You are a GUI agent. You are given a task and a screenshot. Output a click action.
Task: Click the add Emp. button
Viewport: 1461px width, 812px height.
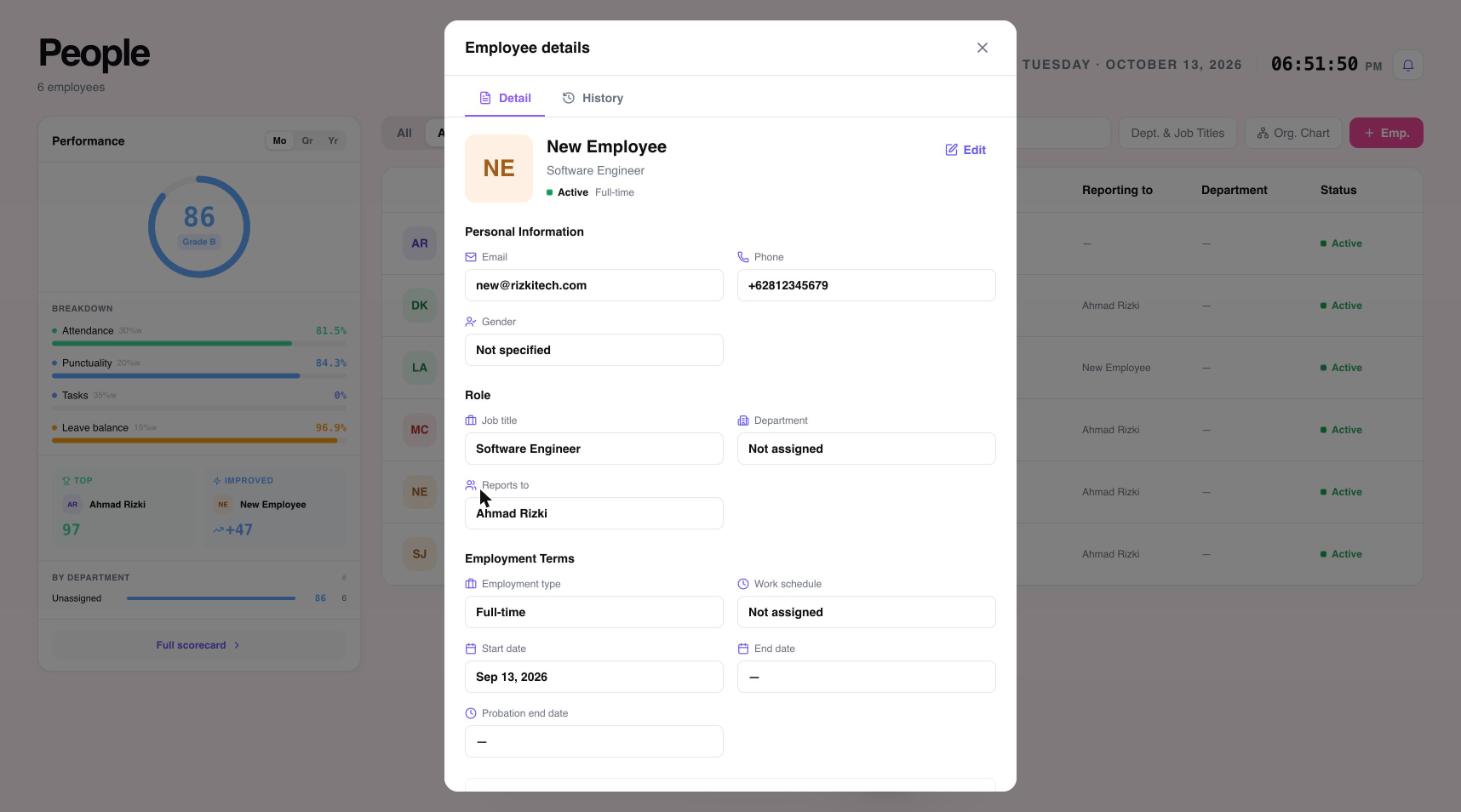(x=1386, y=133)
